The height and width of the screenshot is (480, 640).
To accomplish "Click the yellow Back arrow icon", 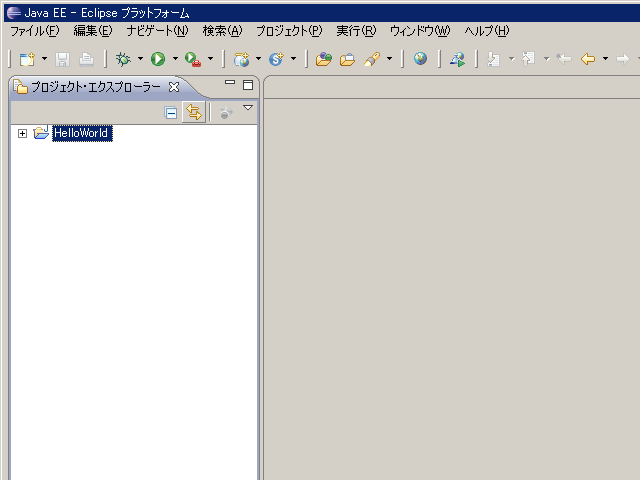I will click(588, 59).
